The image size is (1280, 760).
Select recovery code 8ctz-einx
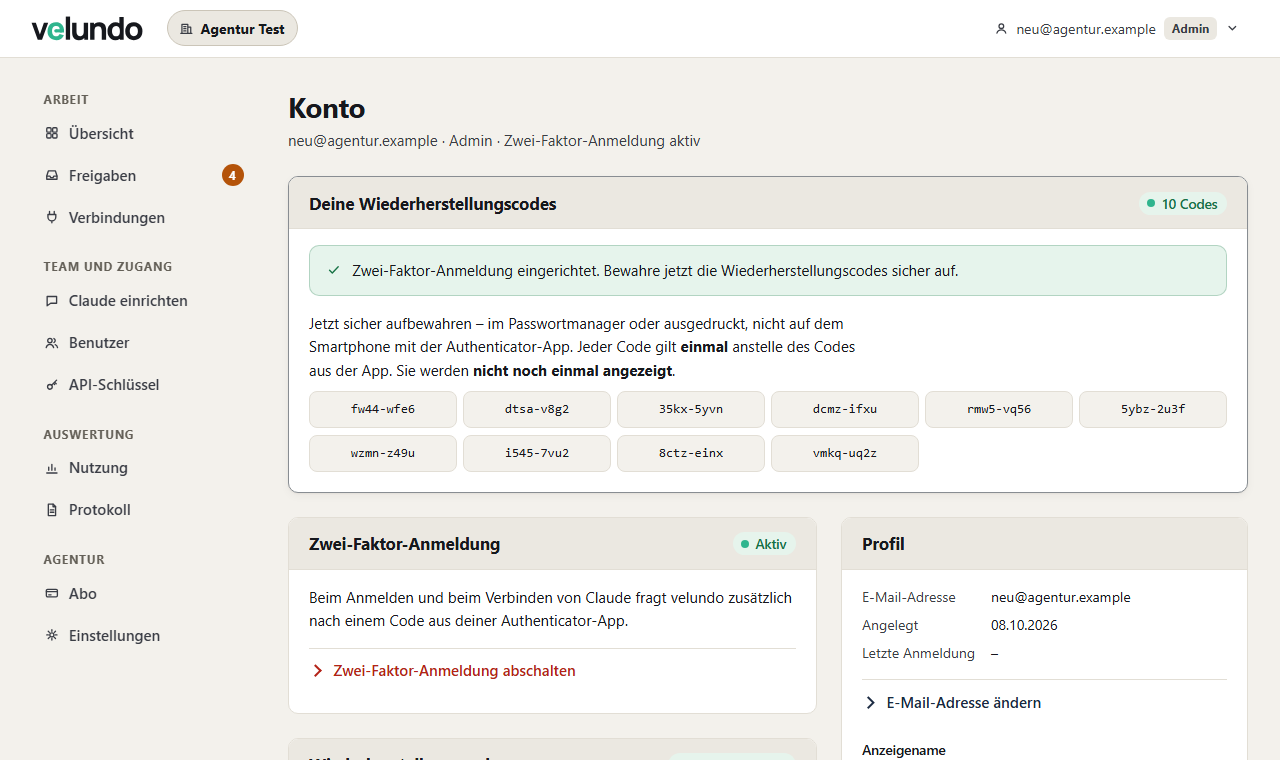(x=691, y=453)
